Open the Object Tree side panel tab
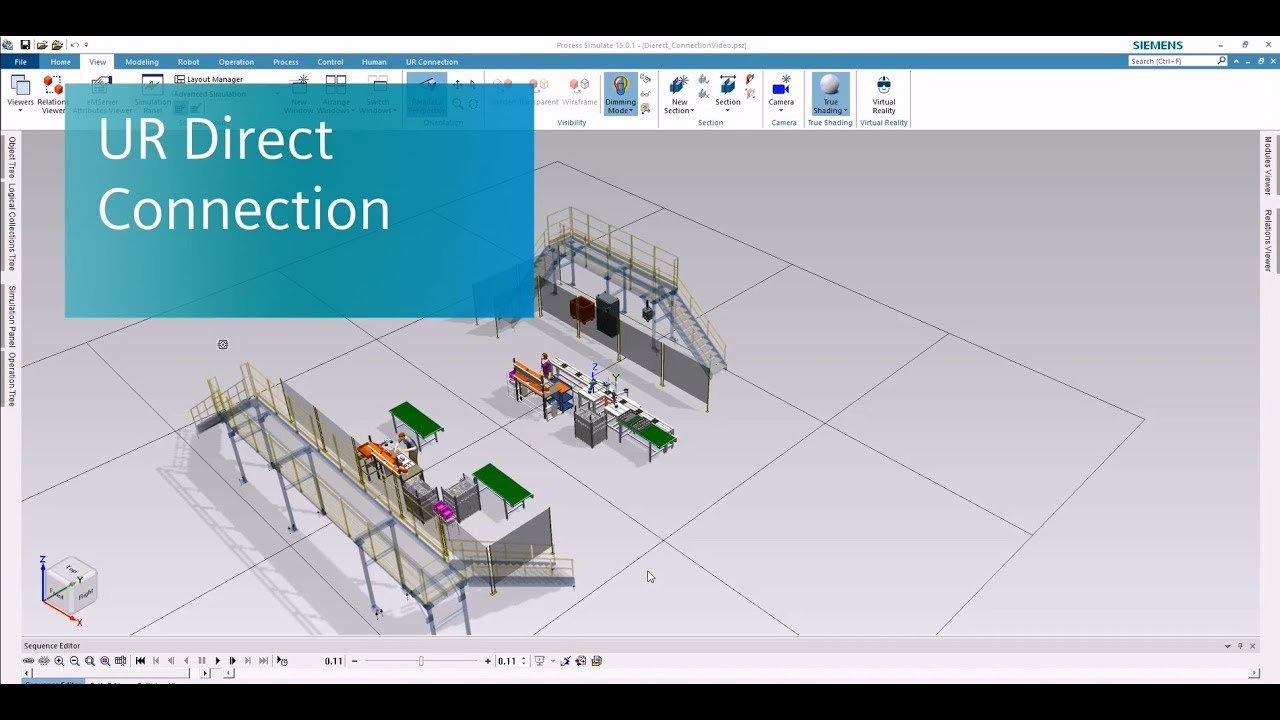Viewport: 1280px width, 720px height. [12, 157]
